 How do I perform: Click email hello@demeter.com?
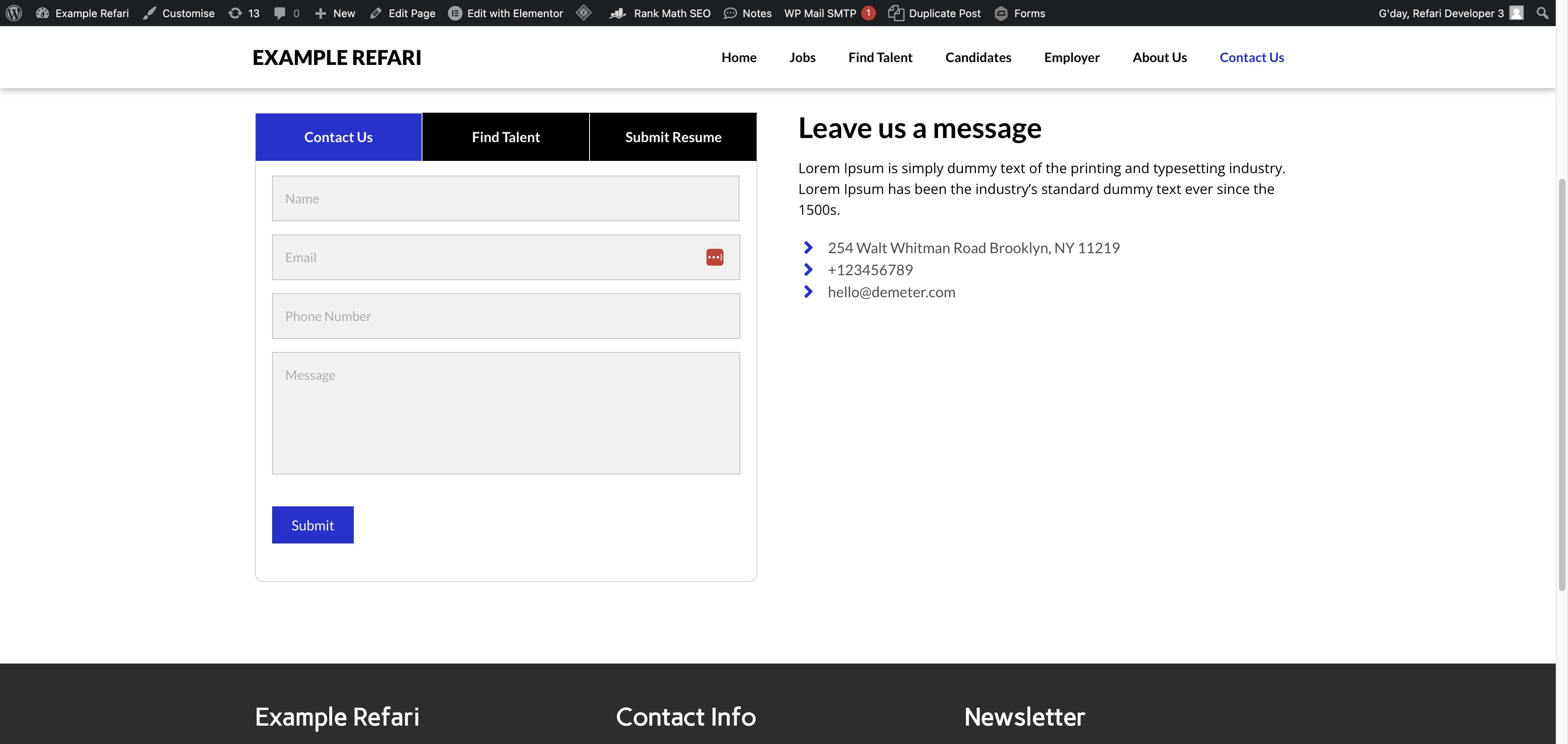point(892,292)
